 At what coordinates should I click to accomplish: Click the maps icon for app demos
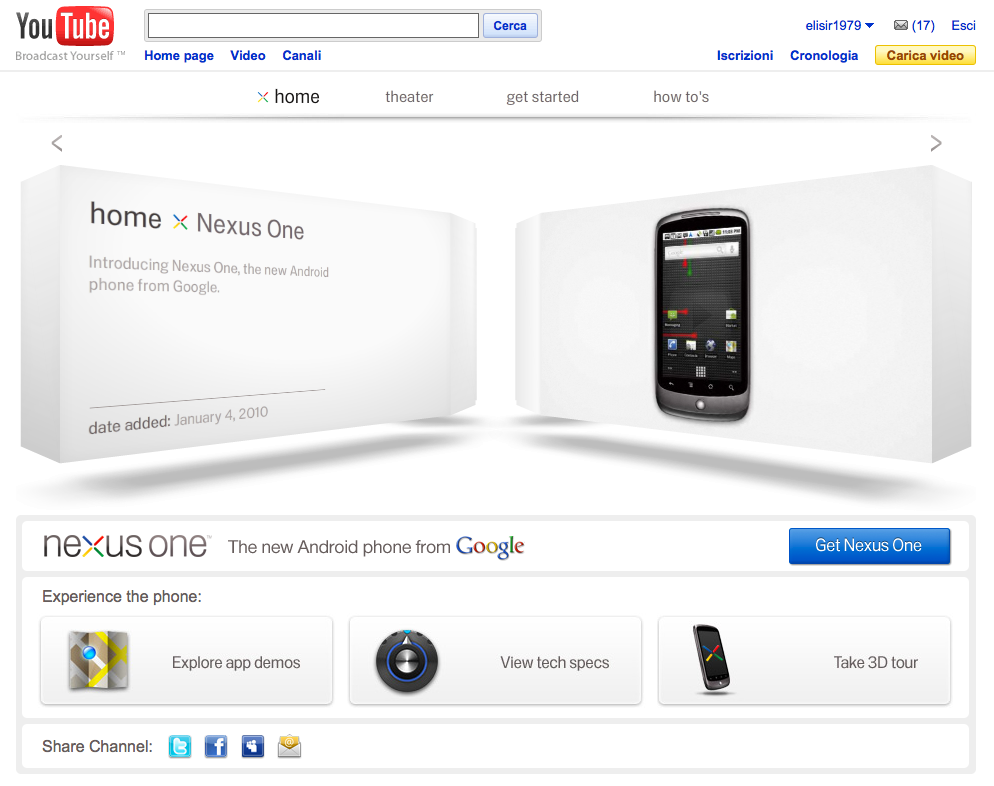pyautogui.click(x=98, y=660)
